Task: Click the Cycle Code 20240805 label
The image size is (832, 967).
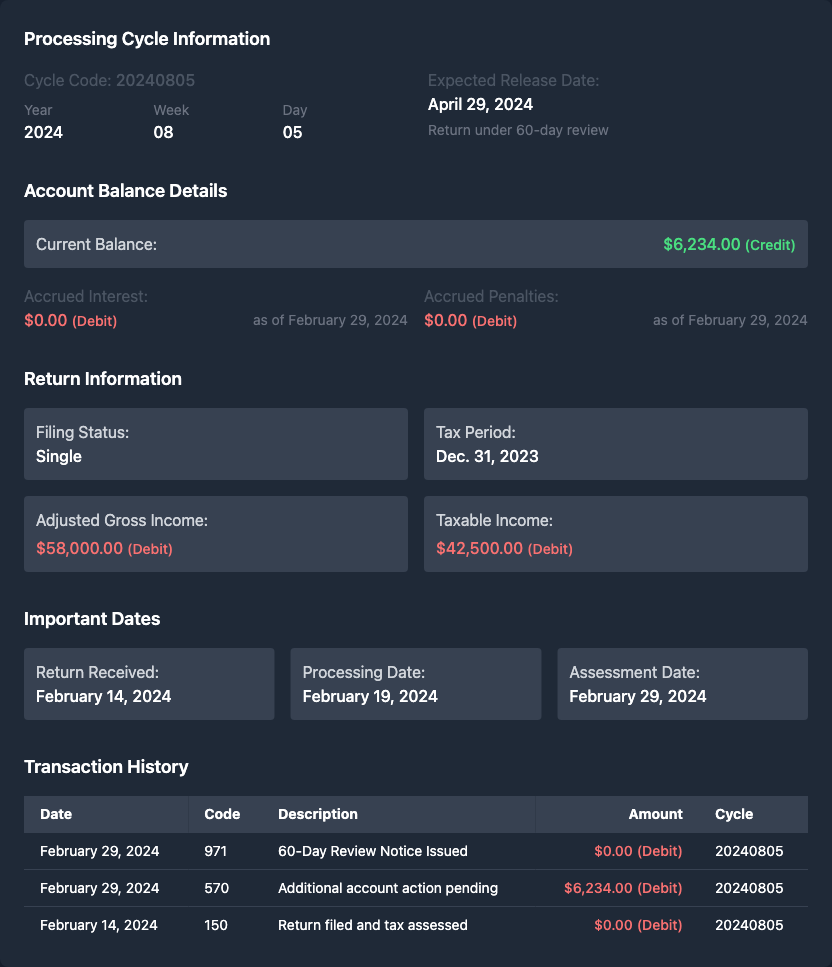Action: (x=109, y=80)
